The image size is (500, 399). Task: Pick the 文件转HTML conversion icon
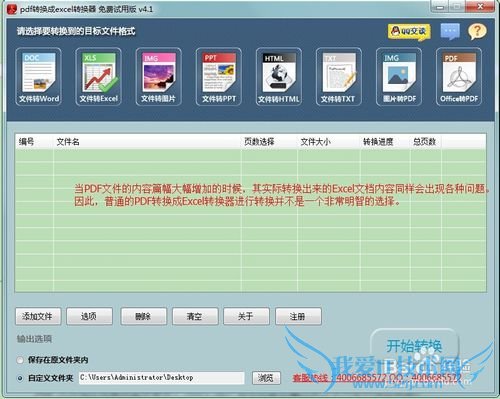tap(279, 77)
